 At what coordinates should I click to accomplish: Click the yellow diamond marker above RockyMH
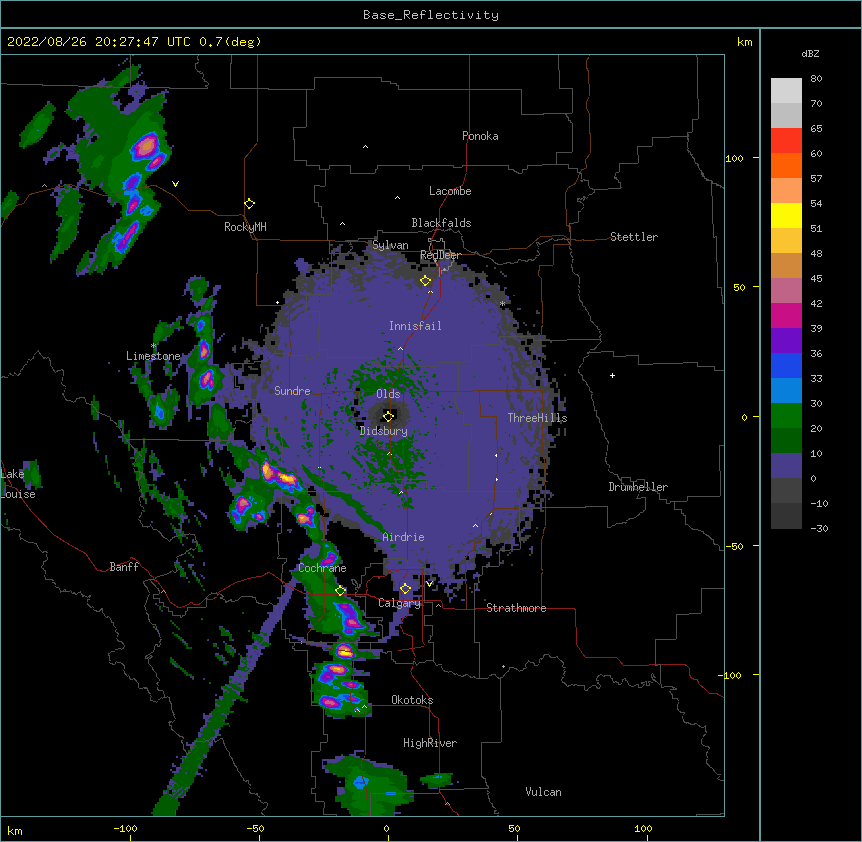[249, 204]
